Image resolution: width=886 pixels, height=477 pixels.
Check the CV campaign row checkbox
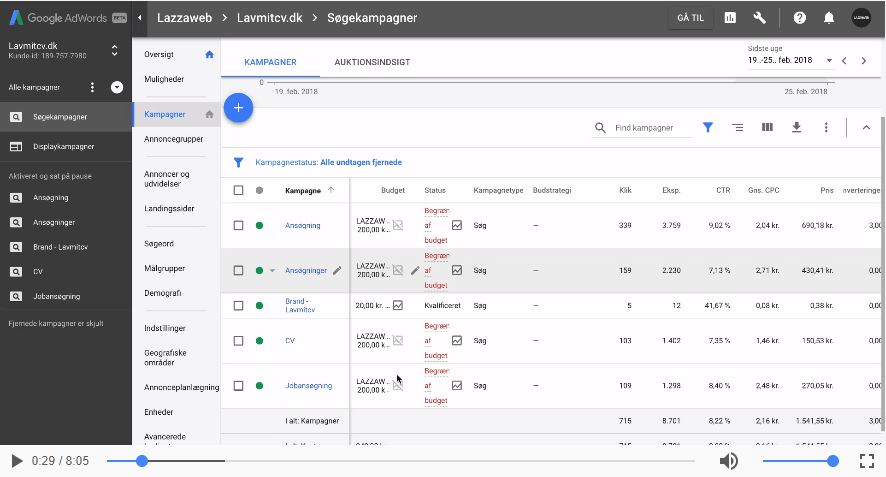coord(238,340)
